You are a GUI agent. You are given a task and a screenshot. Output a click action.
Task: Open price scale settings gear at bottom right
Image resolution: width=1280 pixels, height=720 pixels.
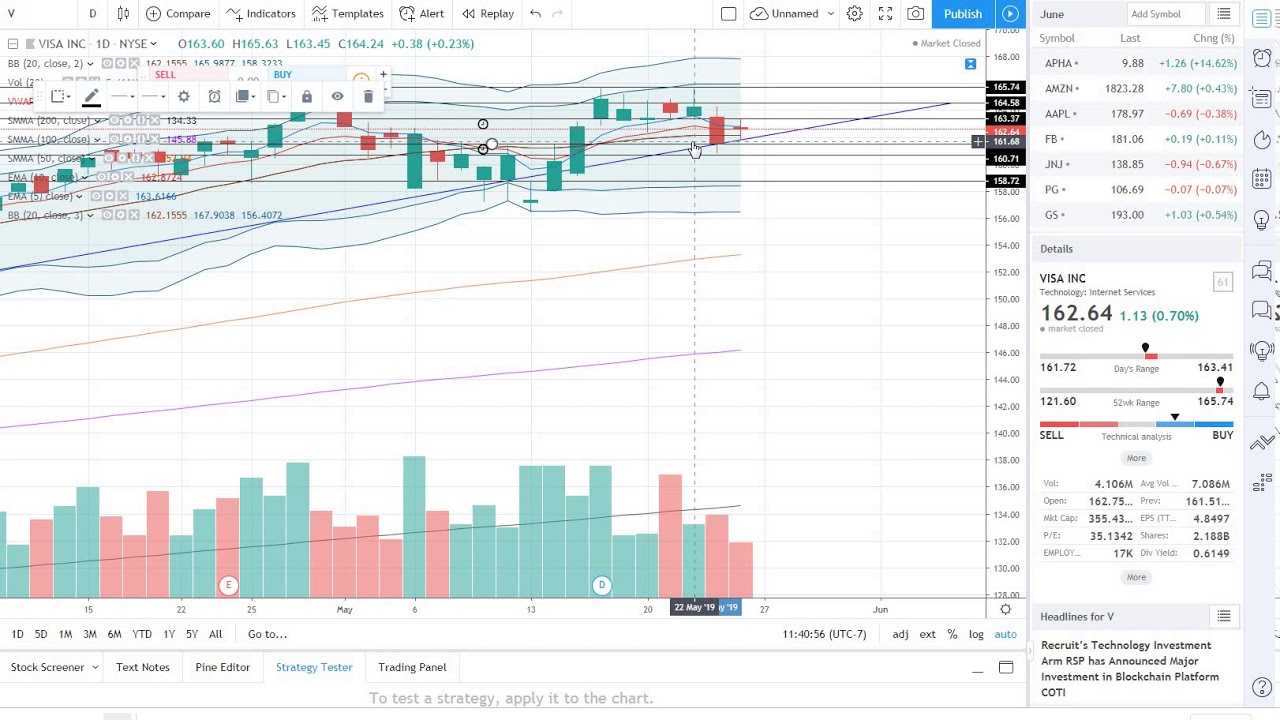1005,609
